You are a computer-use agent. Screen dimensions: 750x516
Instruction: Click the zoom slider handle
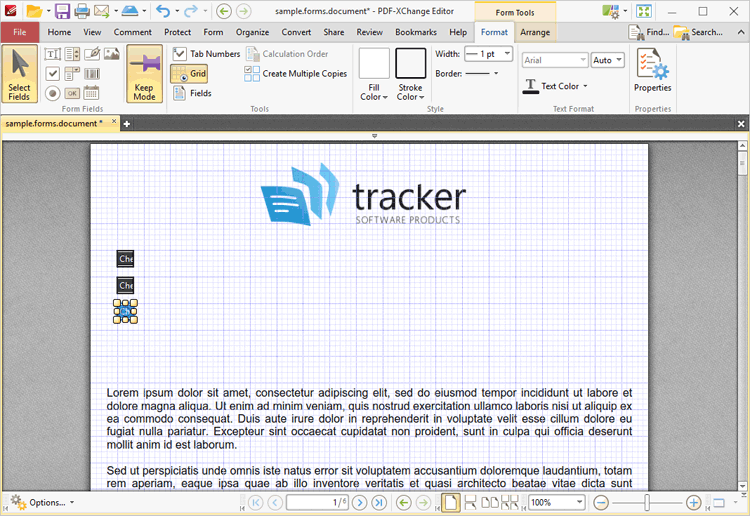(x=647, y=502)
